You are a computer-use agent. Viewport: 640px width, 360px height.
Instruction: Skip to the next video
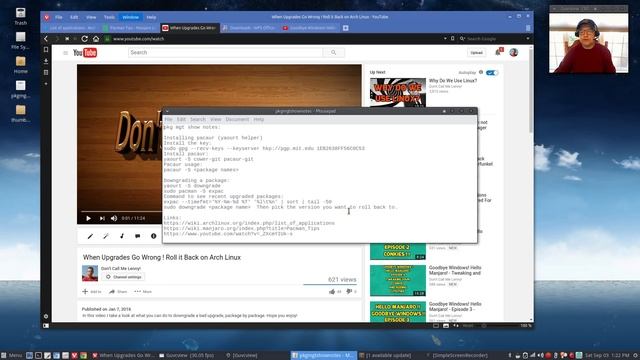point(102,218)
